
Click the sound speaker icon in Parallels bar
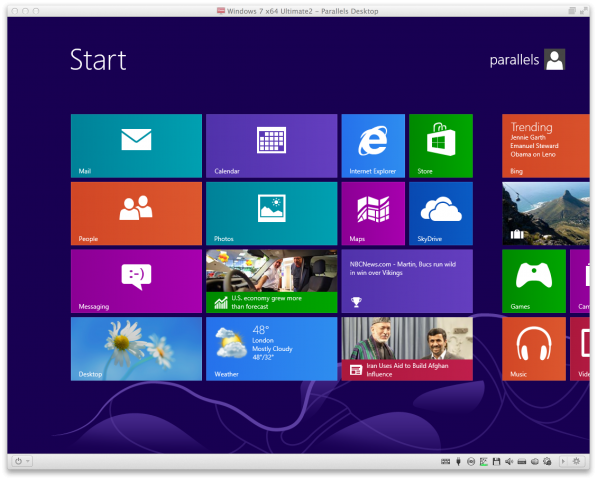point(509,462)
